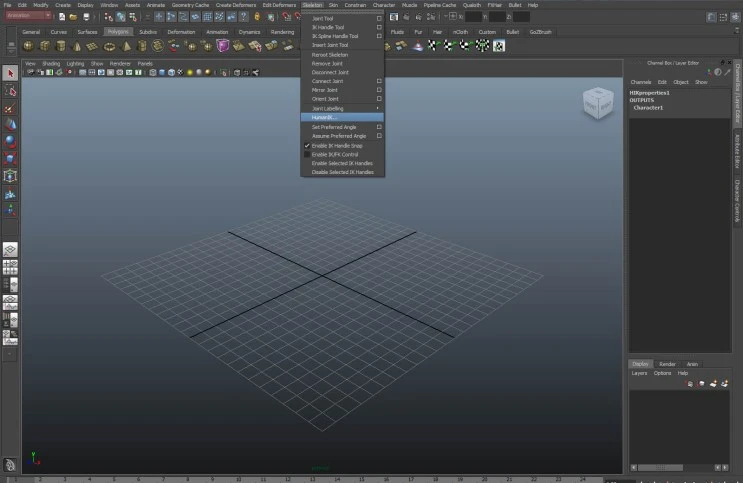This screenshot has height=483, width=743.
Task: Select the single perspective view layout icon
Action: (x=10, y=250)
